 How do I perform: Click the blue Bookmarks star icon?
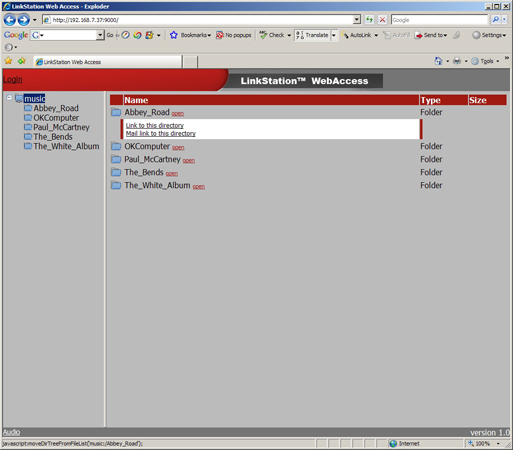174,35
